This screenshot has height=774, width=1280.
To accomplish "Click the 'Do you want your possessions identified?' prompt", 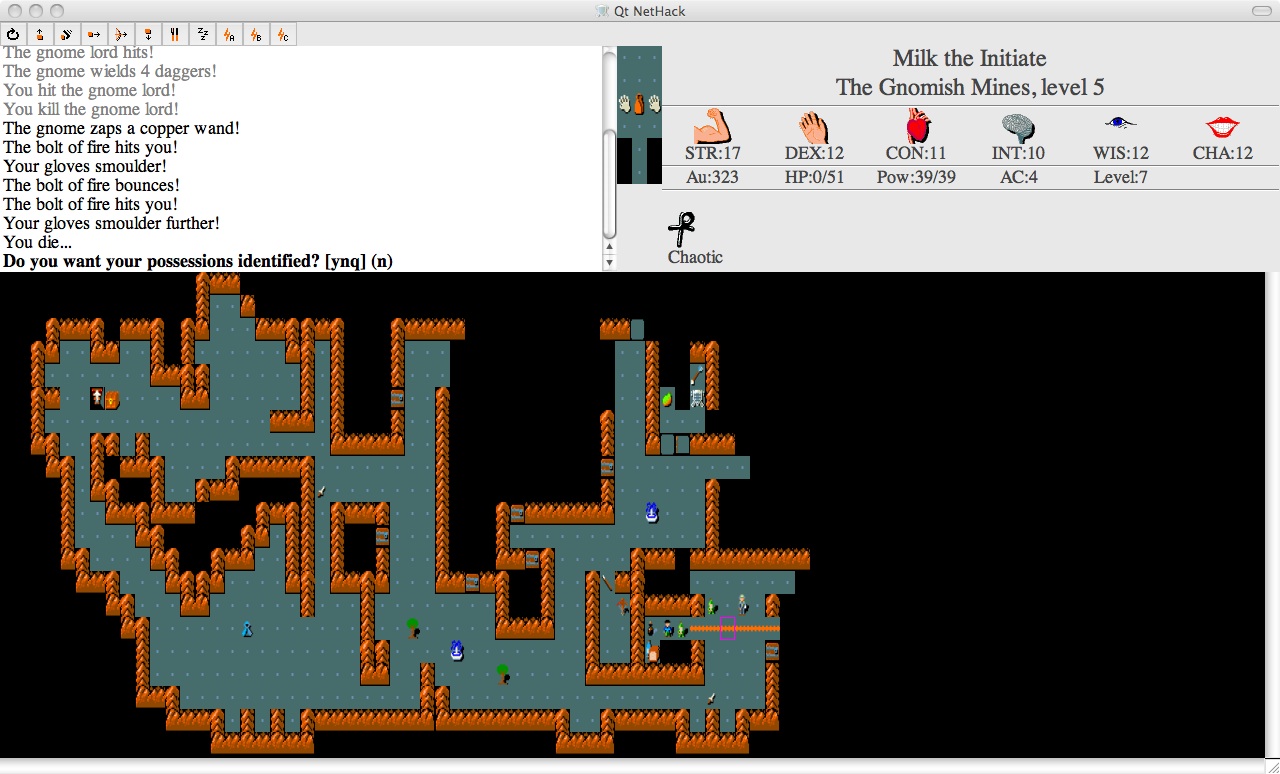I will coord(198,261).
